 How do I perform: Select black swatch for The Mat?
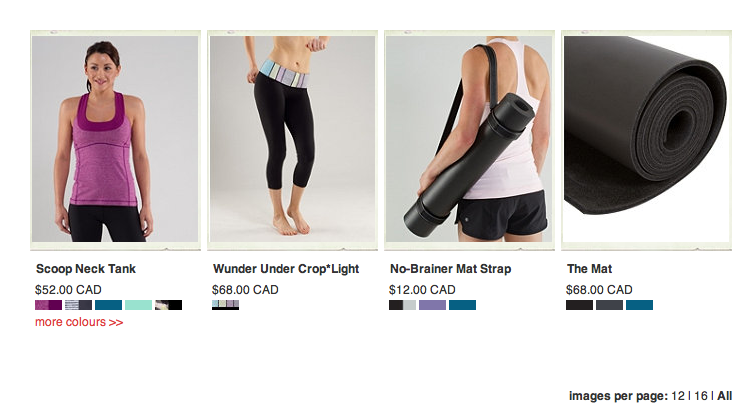(579, 305)
